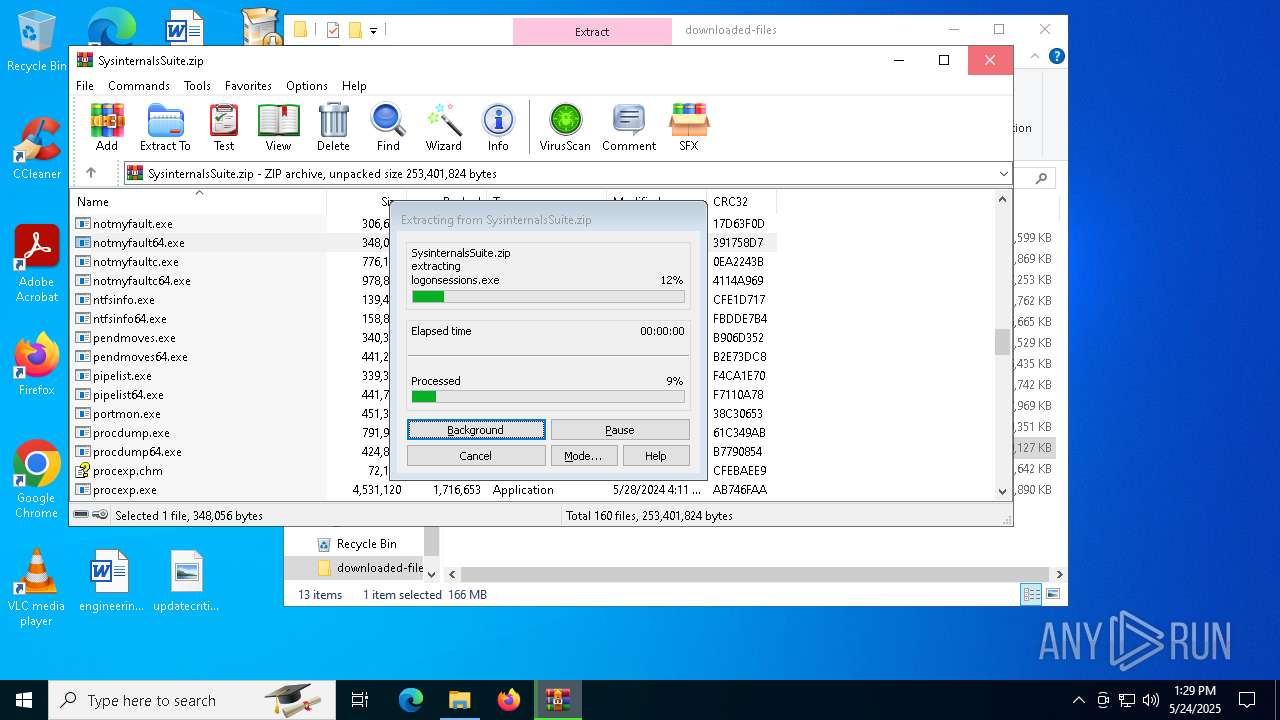1280x720 pixels.
Task: Open VLC media player desktop icon
Action: click(x=37, y=588)
